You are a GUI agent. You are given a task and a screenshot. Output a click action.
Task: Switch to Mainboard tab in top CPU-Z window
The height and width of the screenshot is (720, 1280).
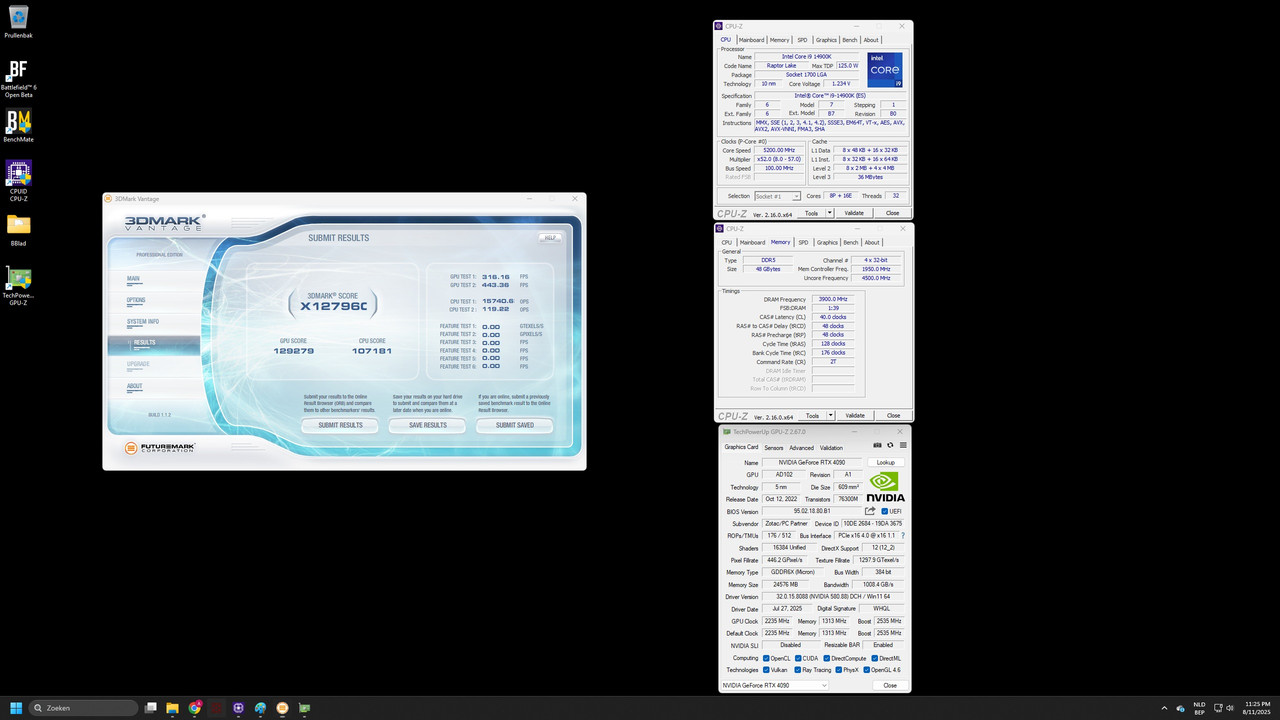click(751, 40)
